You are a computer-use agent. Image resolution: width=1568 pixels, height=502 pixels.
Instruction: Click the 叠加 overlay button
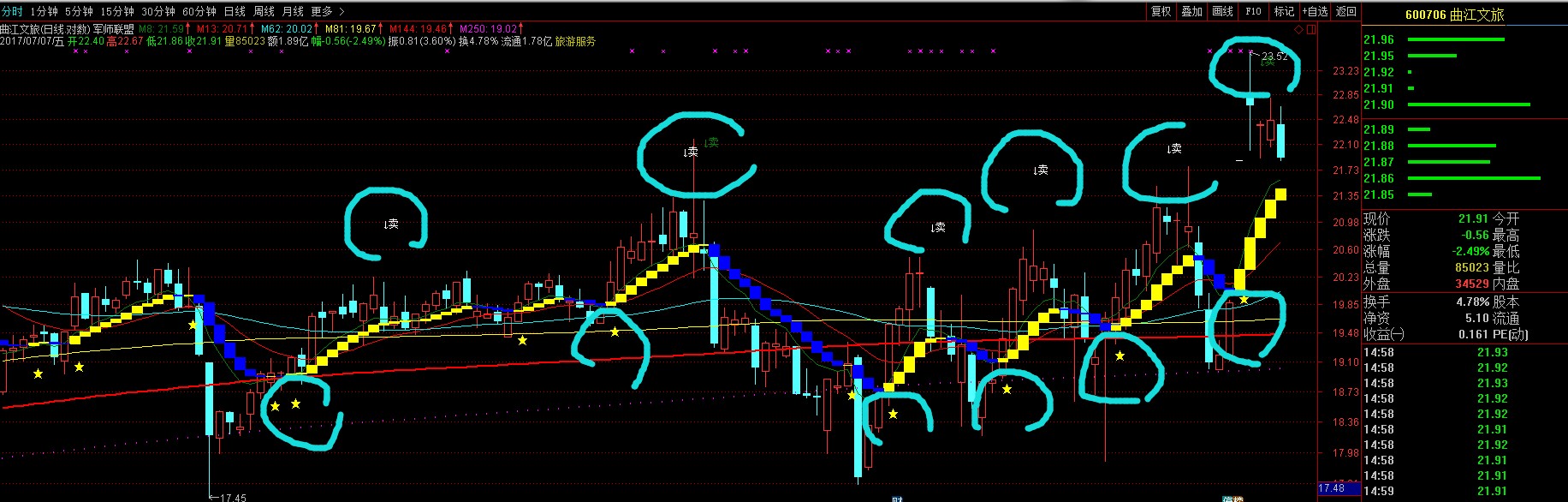click(x=1191, y=11)
